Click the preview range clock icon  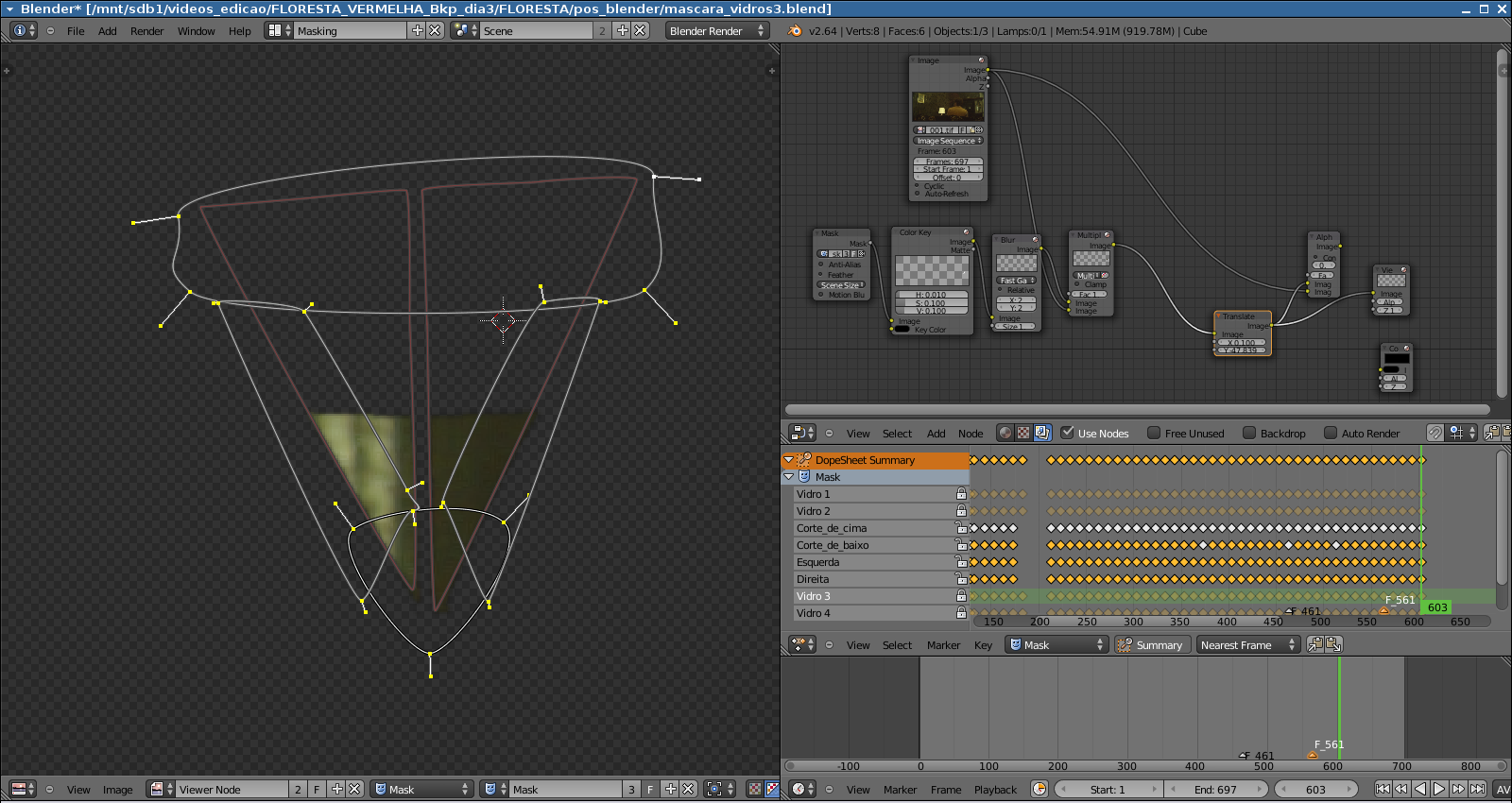tap(1039, 789)
